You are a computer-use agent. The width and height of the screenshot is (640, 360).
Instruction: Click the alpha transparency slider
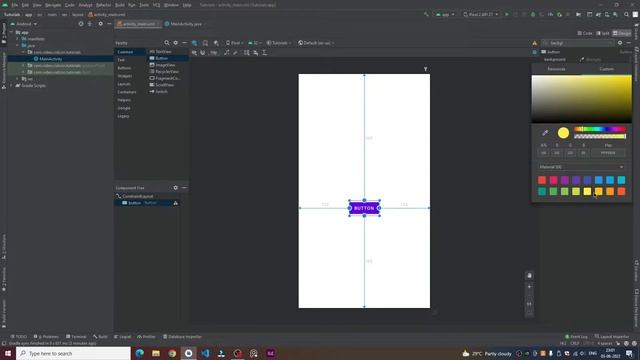600,136
